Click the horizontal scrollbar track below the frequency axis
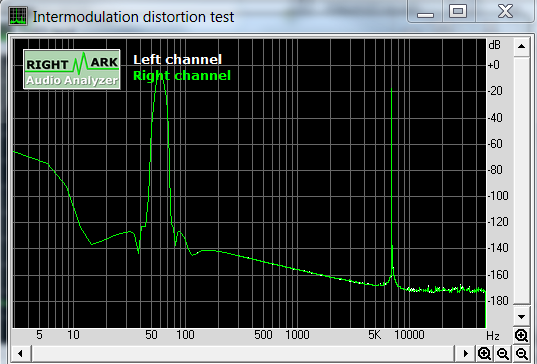 point(243,353)
